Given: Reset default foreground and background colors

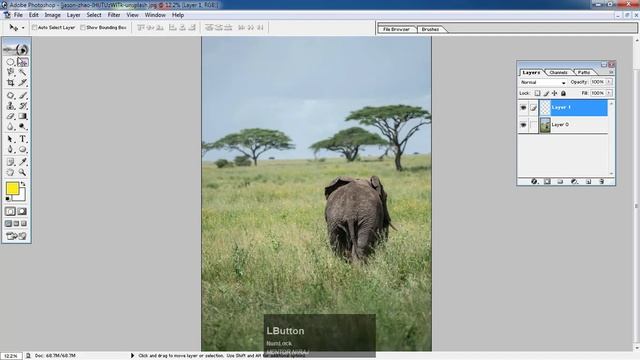Looking at the screenshot, I should pos(8,199).
